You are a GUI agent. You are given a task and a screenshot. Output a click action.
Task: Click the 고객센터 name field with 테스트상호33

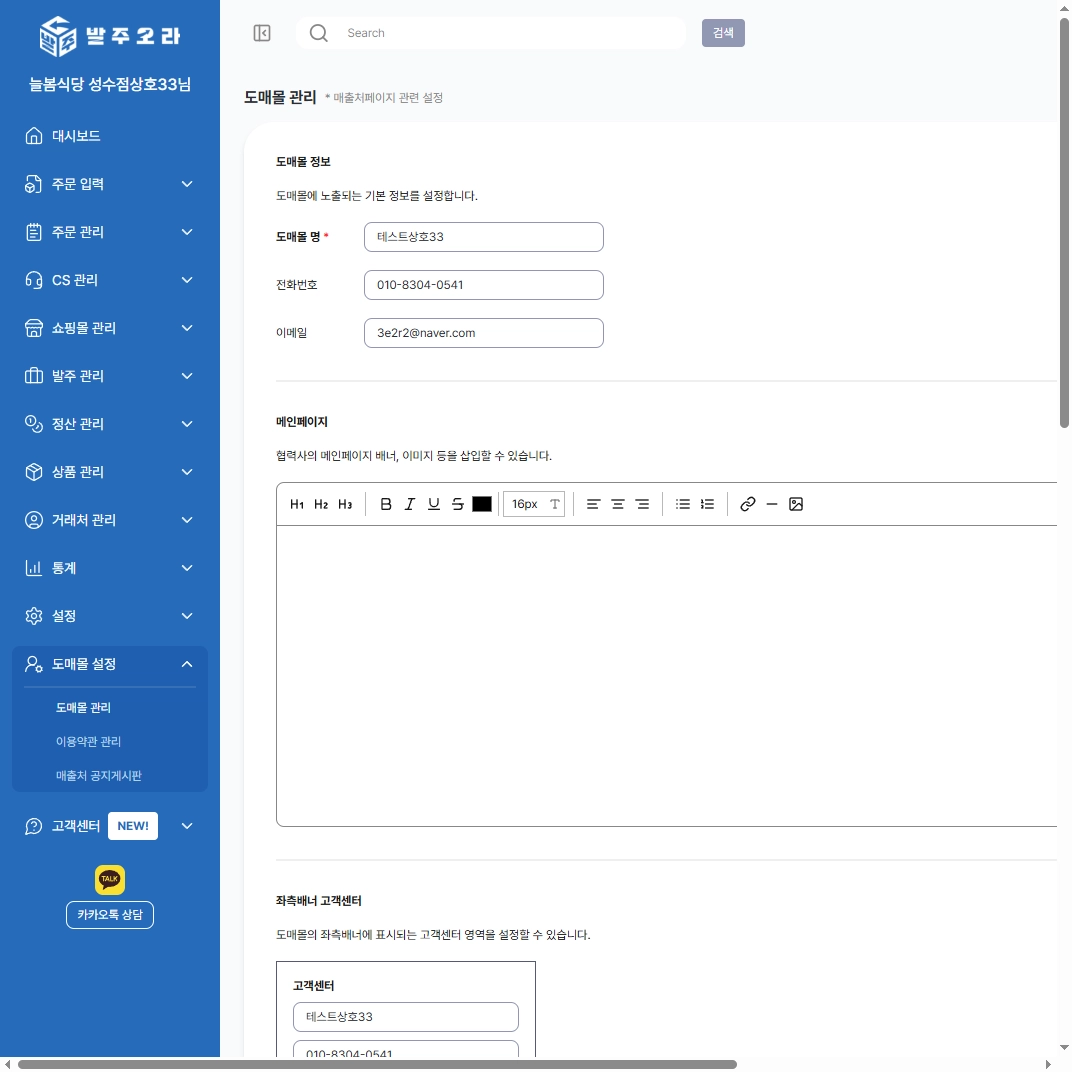point(406,1017)
